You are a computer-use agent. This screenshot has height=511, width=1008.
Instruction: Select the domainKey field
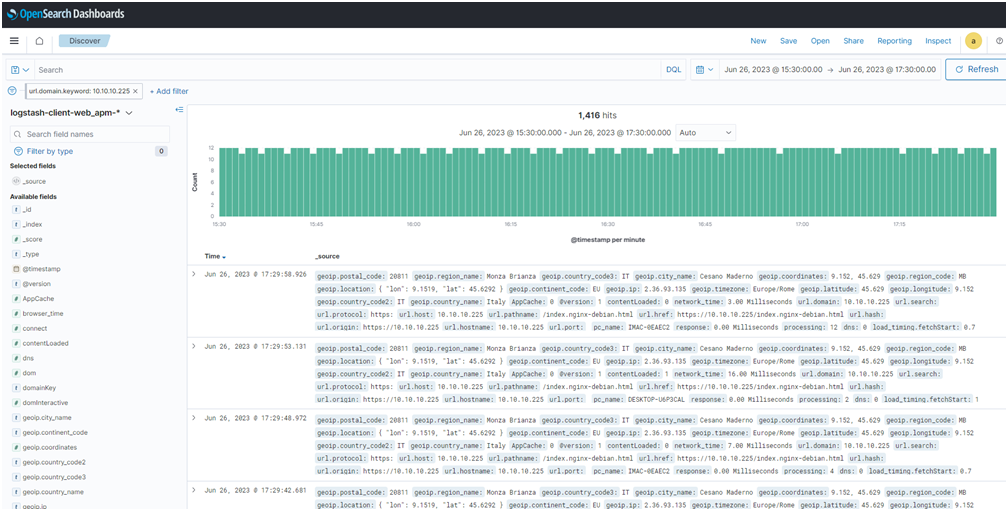coord(40,388)
